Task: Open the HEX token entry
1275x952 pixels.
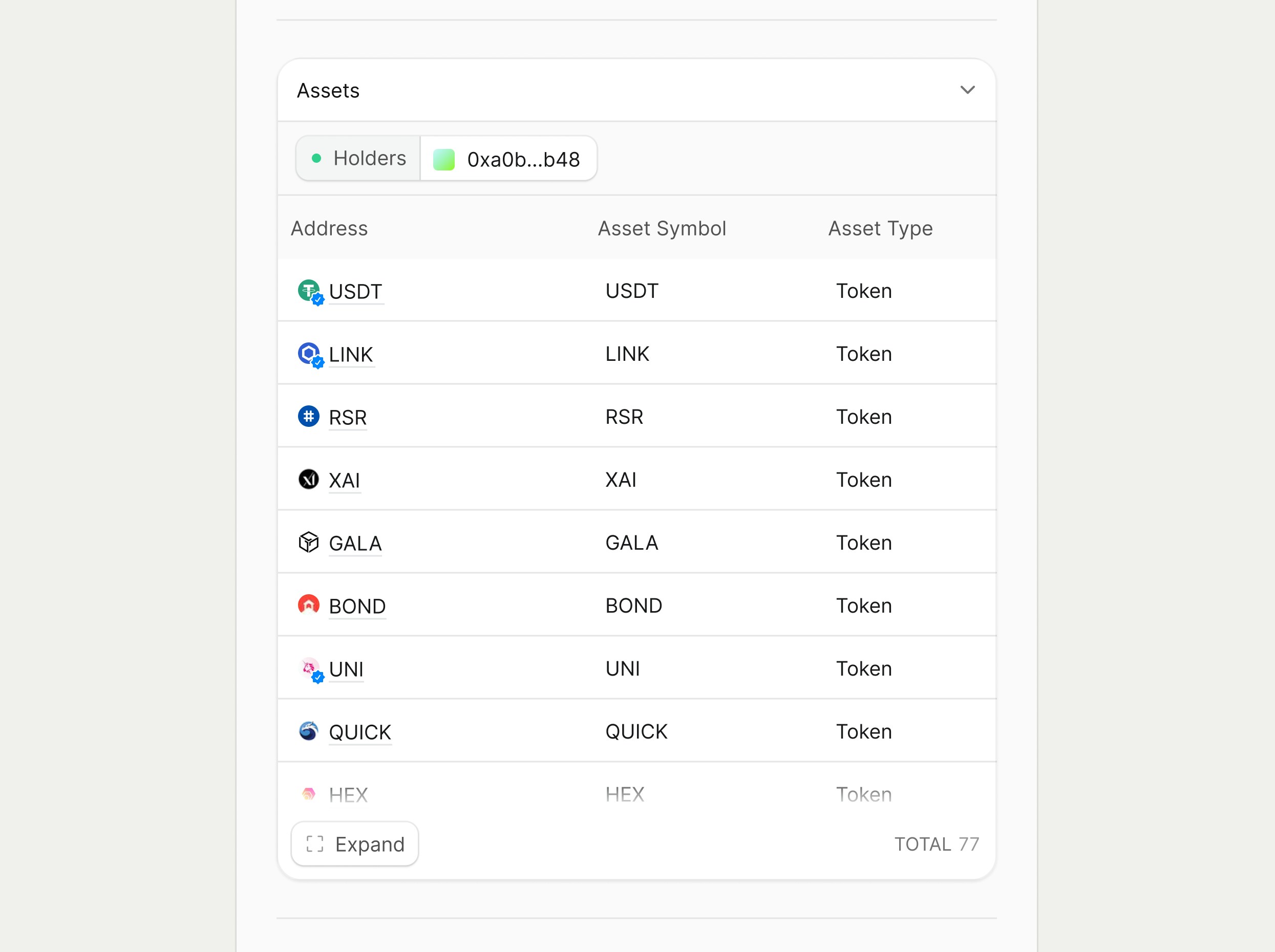Action: 348,794
